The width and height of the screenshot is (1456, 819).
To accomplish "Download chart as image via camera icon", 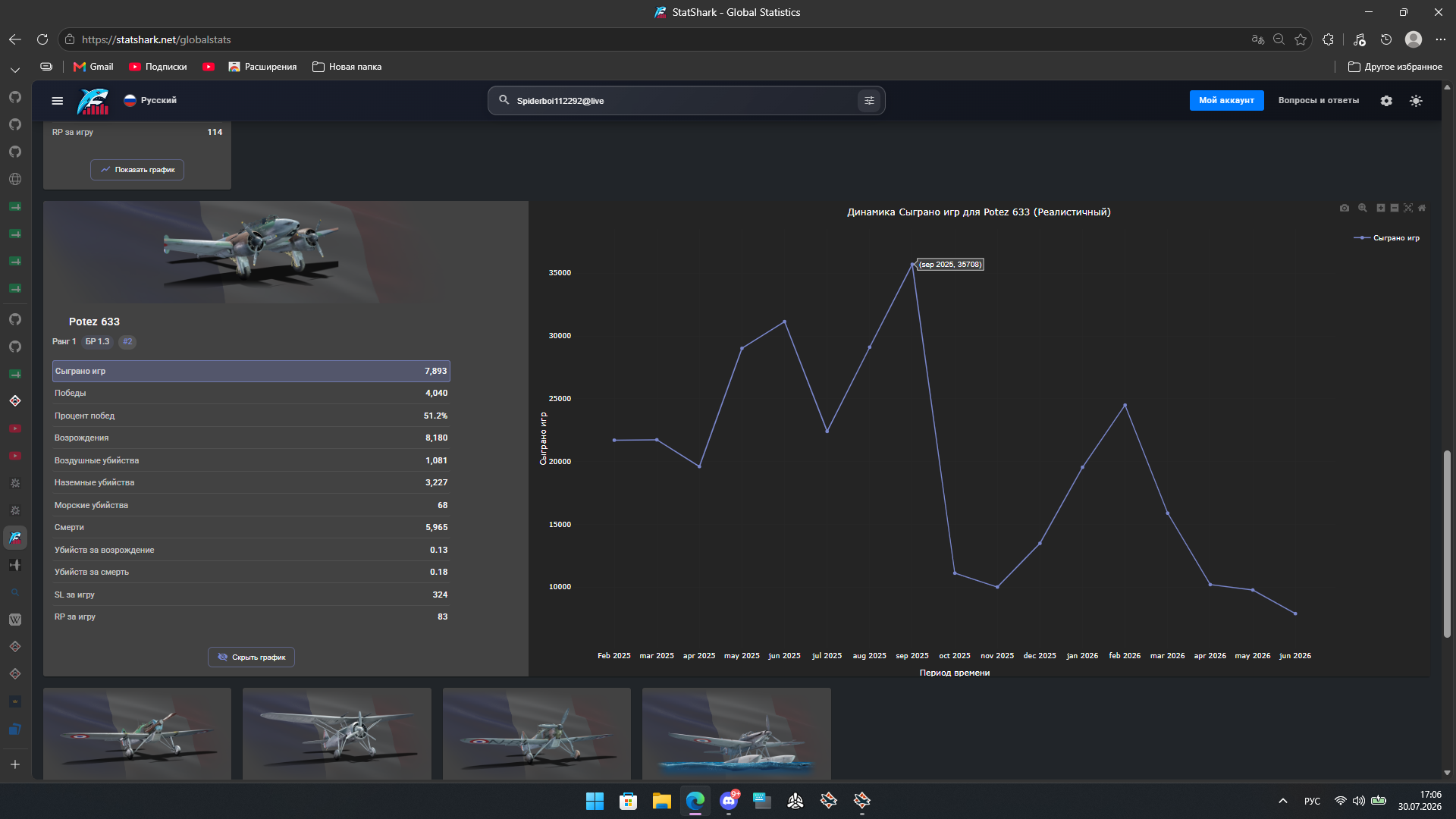I will 1345,208.
